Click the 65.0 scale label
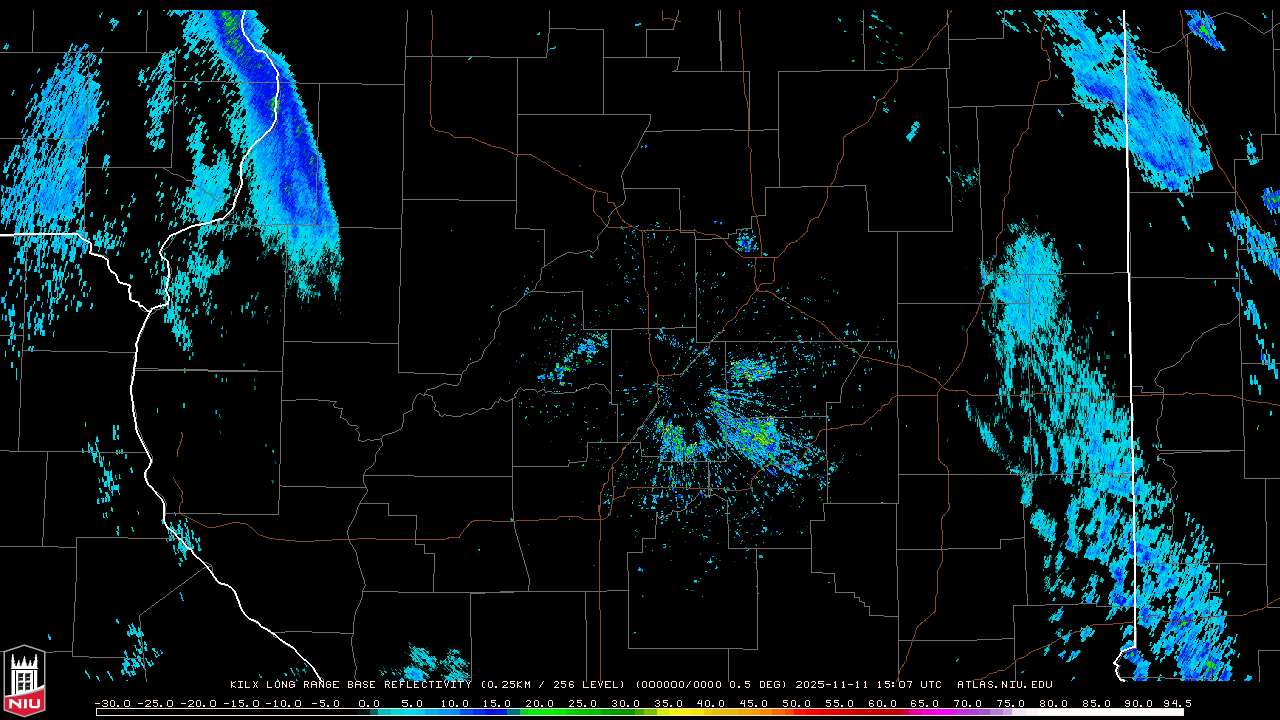 pyautogui.click(x=925, y=703)
